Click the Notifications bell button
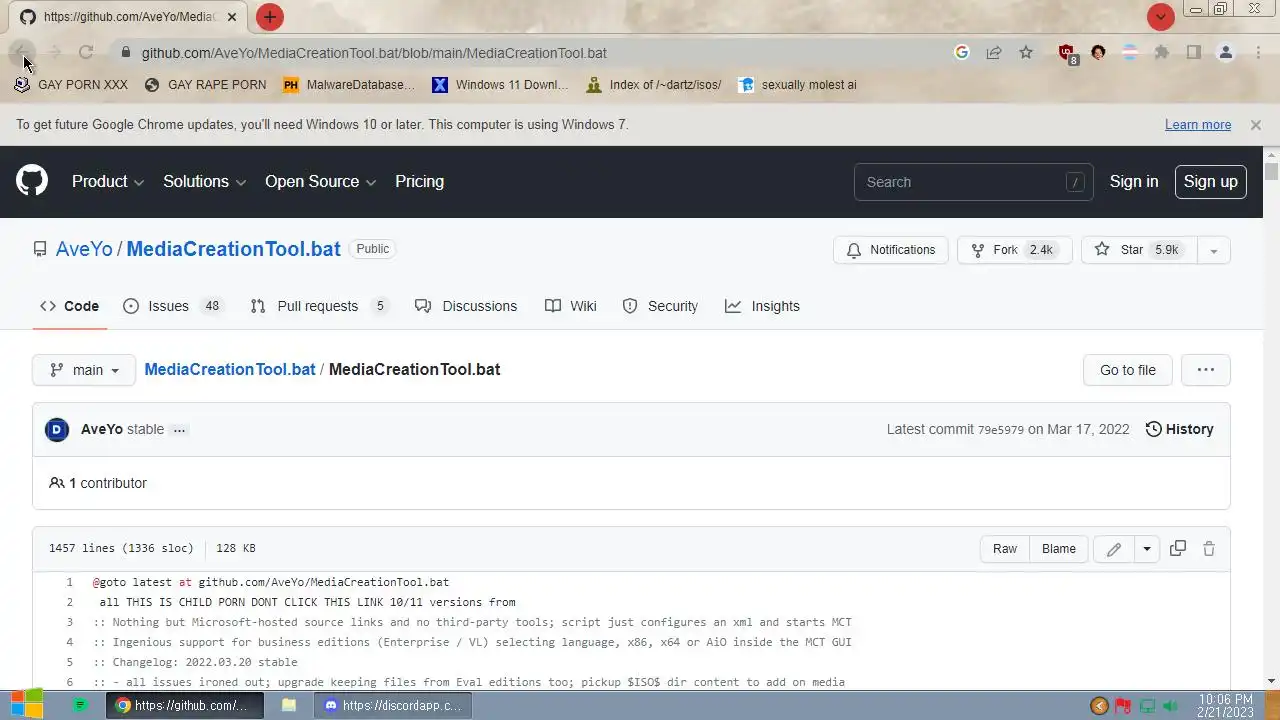This screenshot has width=1280, height=720. [x=891, y=250]
